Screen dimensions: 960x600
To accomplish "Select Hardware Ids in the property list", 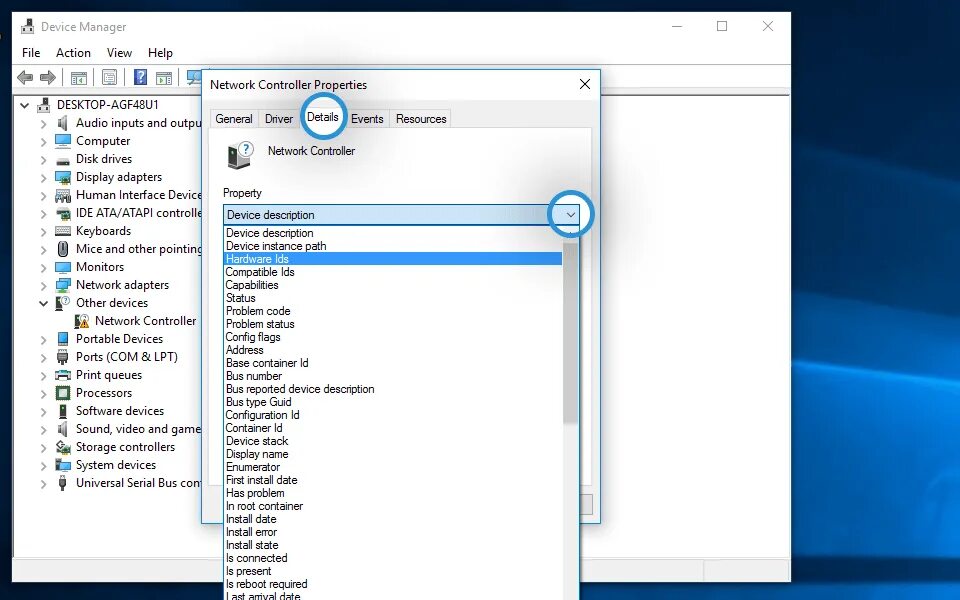I will [x=393, y=259].
